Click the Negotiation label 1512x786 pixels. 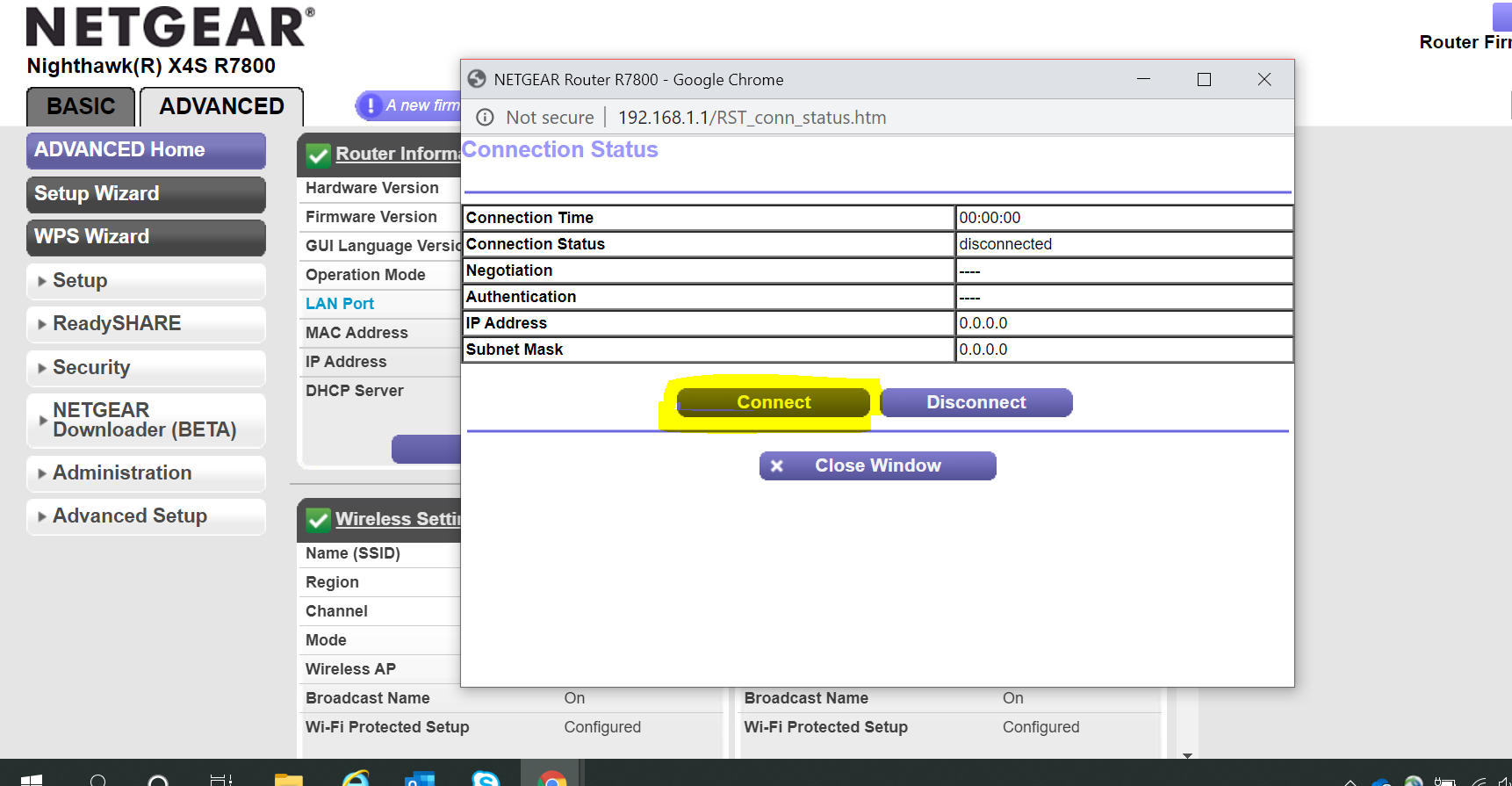coord(509,270)
